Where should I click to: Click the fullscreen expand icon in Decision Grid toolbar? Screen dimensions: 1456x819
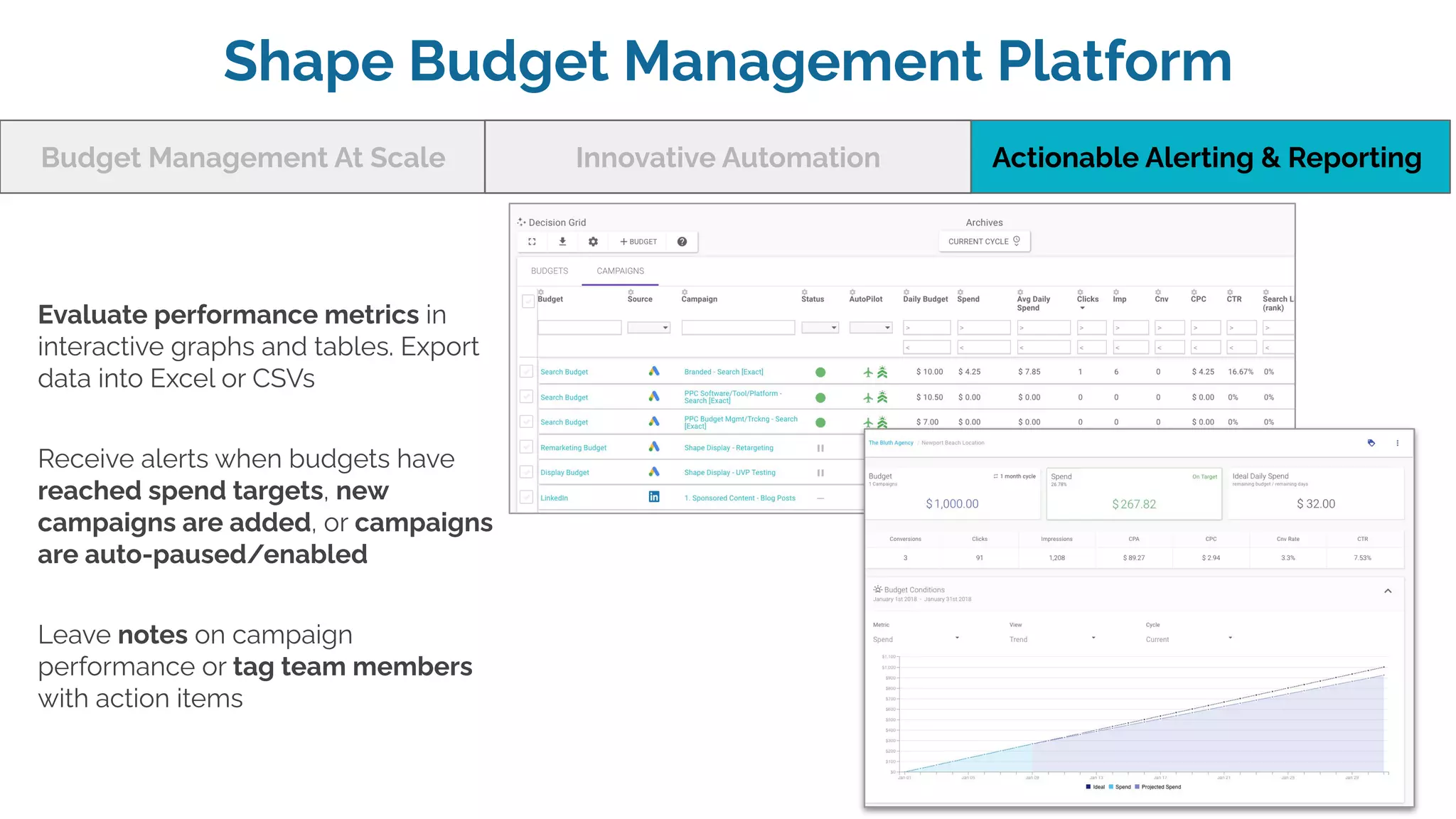532,242
